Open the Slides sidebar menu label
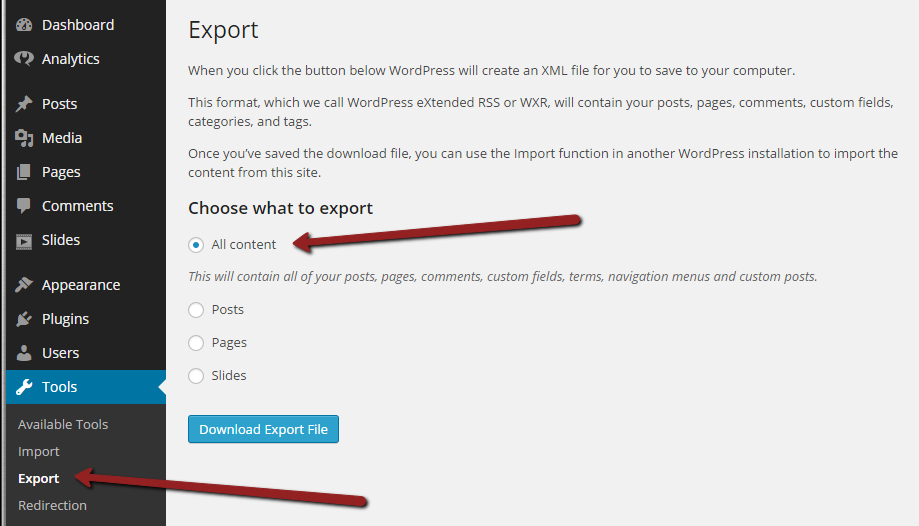 click(x=60, y=240)
